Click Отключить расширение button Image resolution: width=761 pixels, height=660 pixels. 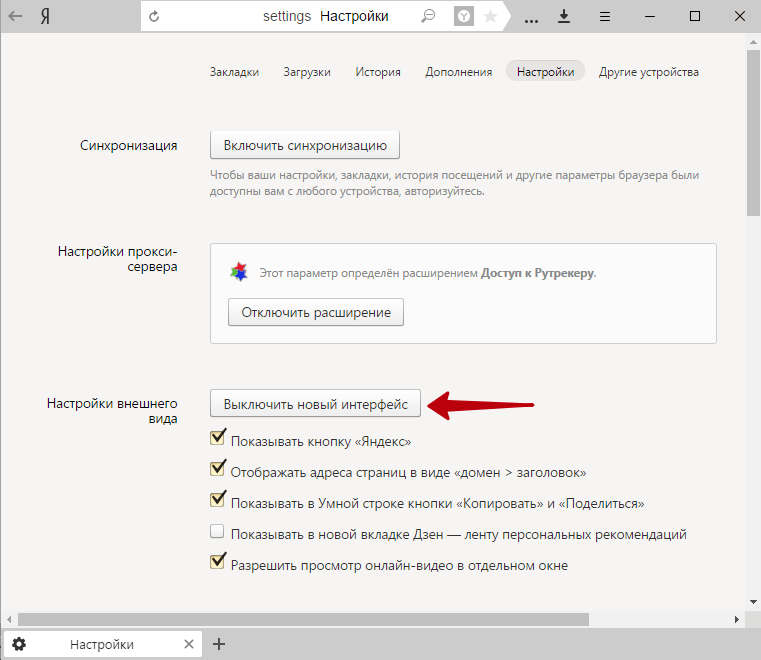click(316, 312)
